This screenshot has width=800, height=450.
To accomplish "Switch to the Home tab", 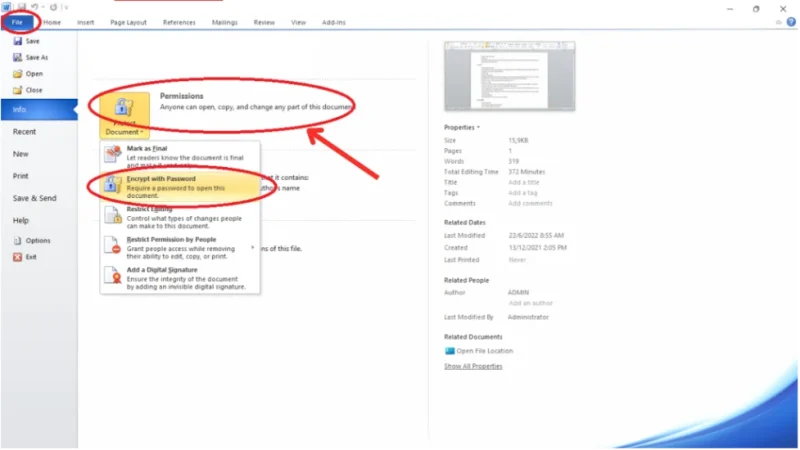I will [x=52, y=22].
